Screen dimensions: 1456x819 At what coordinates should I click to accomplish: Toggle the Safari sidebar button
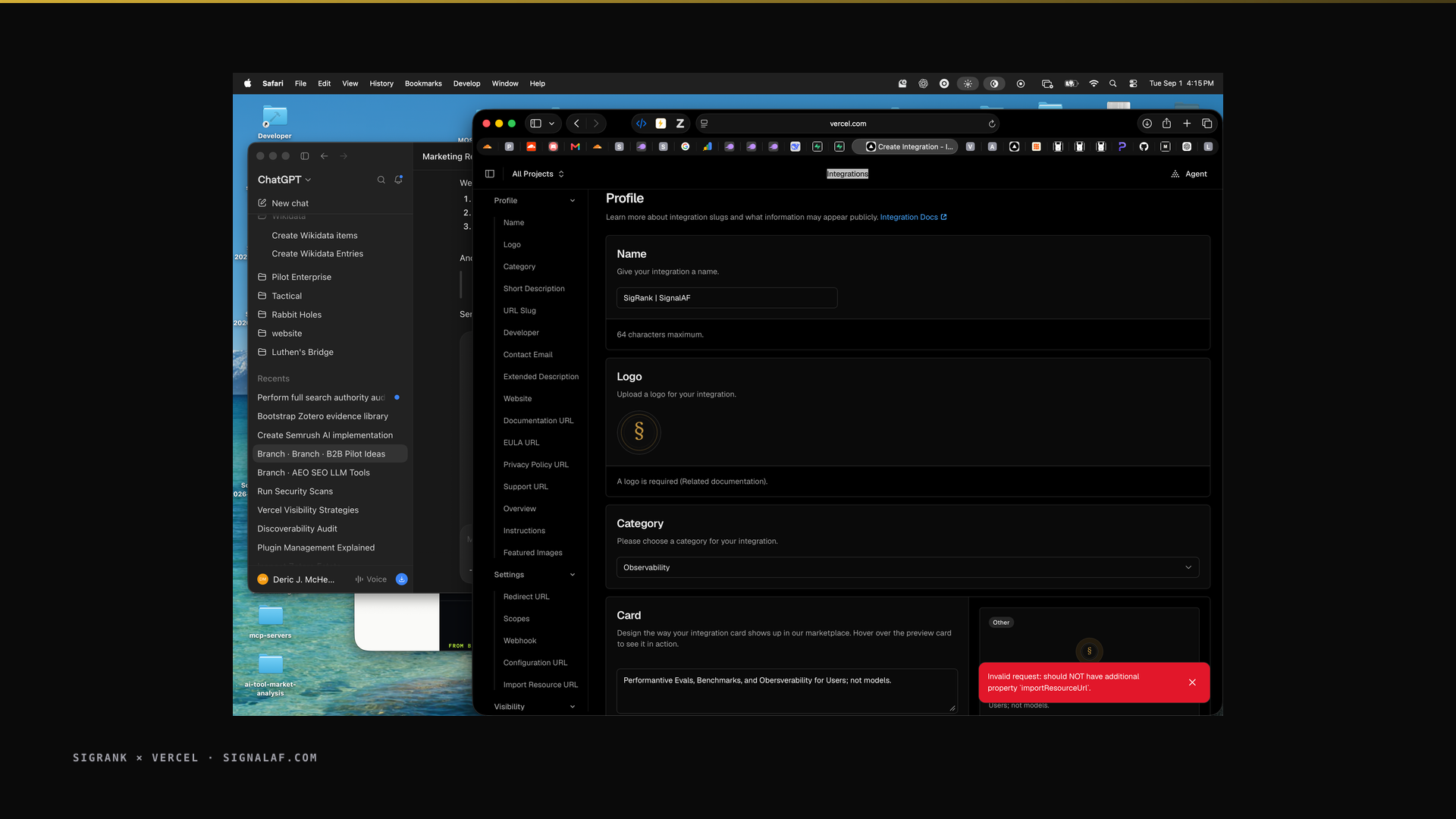pyautogui.click(x=535, y=124)
